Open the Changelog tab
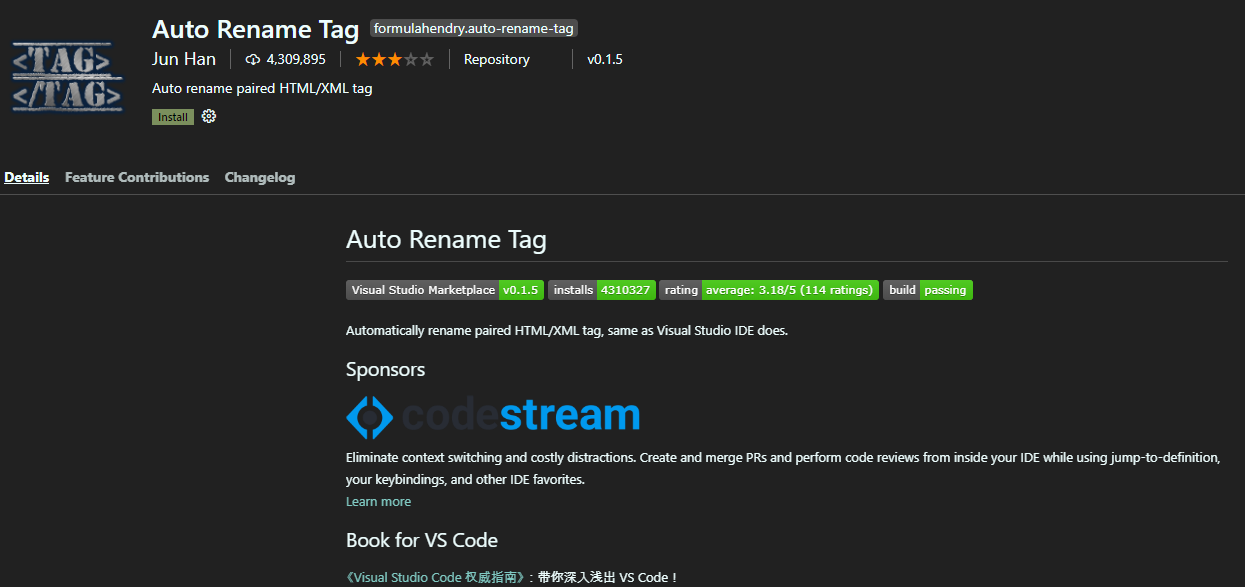1245x587 pixels. [260, 177]
